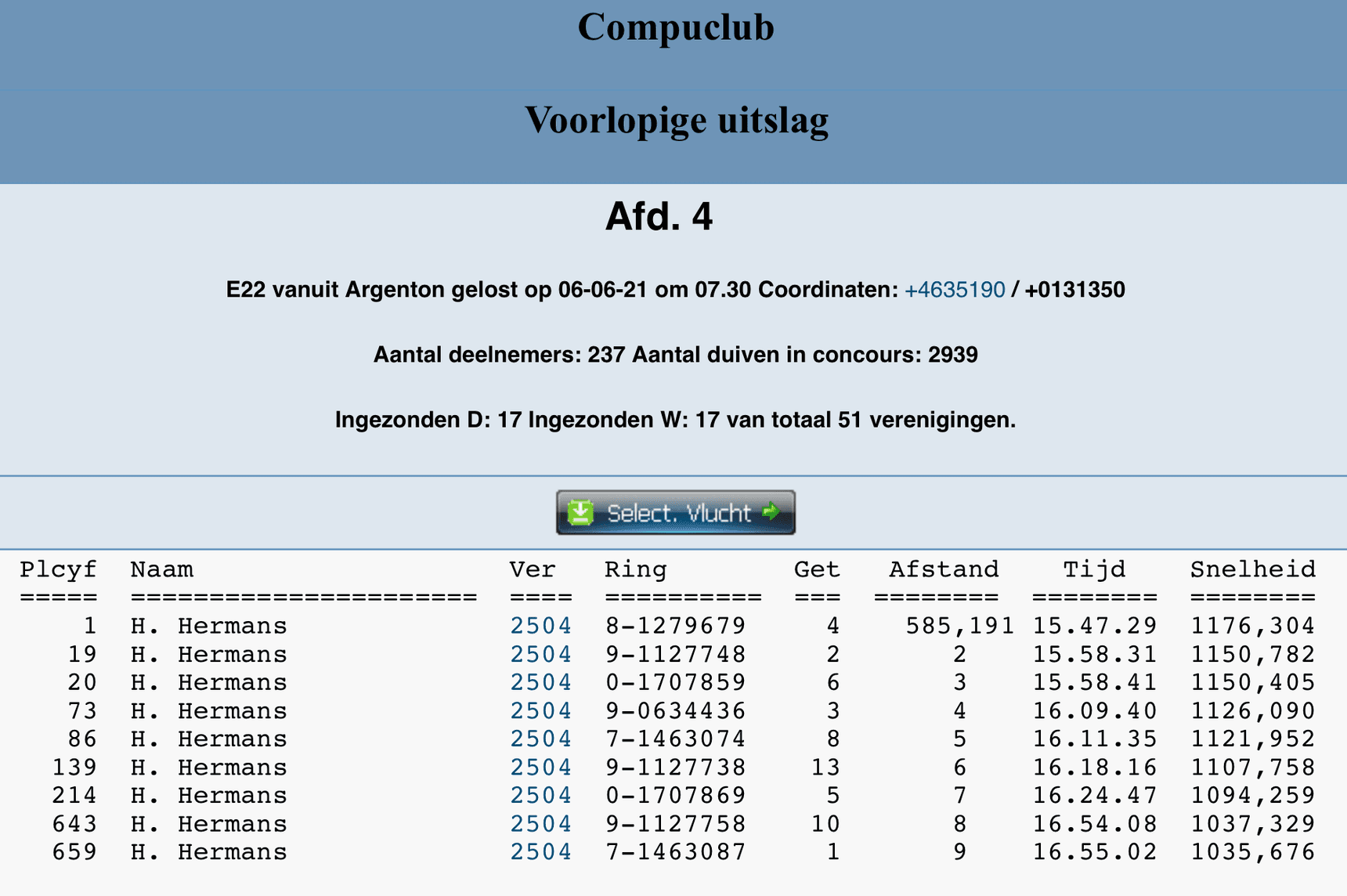The width and height of the screenshot is (1347, 896).
Task: Follow the 2504 link beside ring 9-1127758
Action: tap(540, 824)
